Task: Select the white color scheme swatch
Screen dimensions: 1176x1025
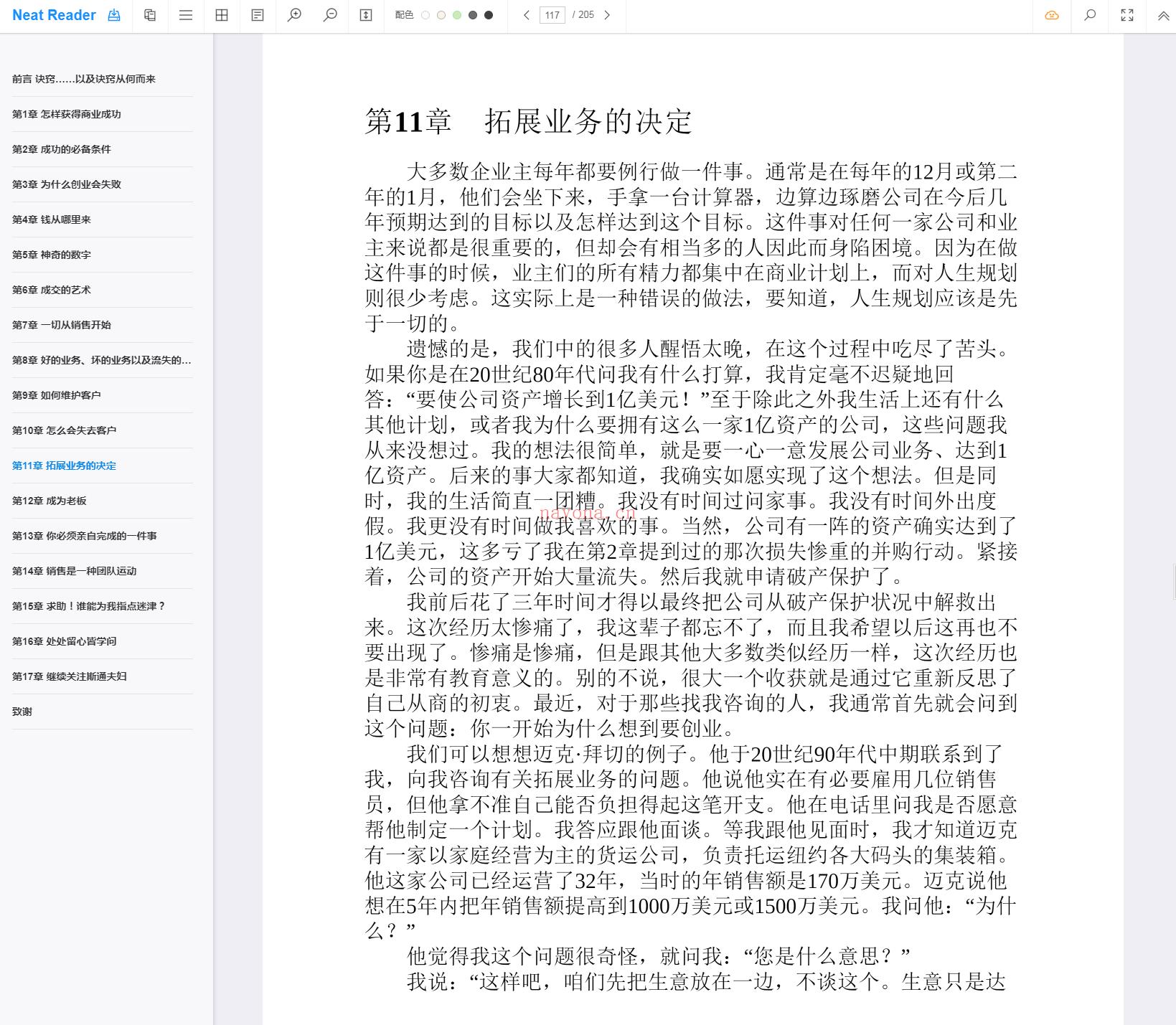Action: (425, 15)
